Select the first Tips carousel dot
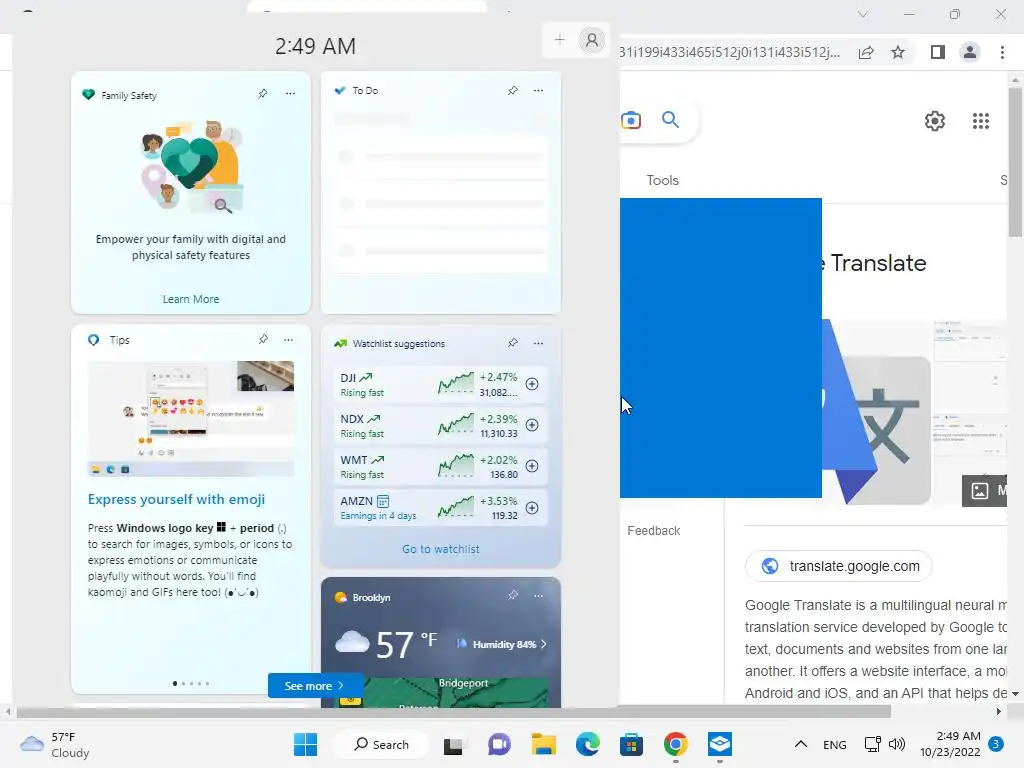The image size is (1024, 768). [x=174, y=683]
